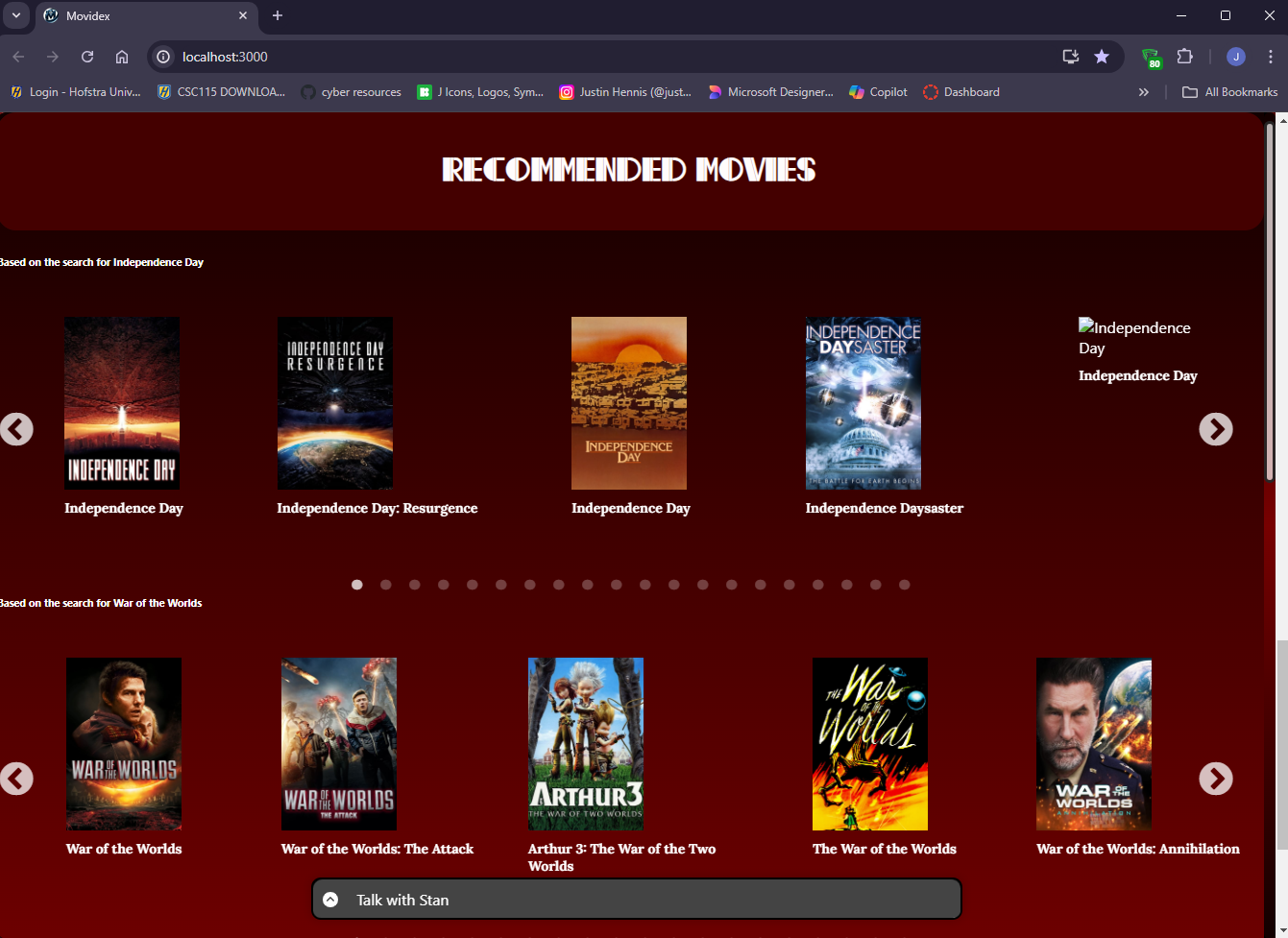Viewport: 1288px width, 938px height.
Task: Close the Movidex tab
Action: point(243,15)
